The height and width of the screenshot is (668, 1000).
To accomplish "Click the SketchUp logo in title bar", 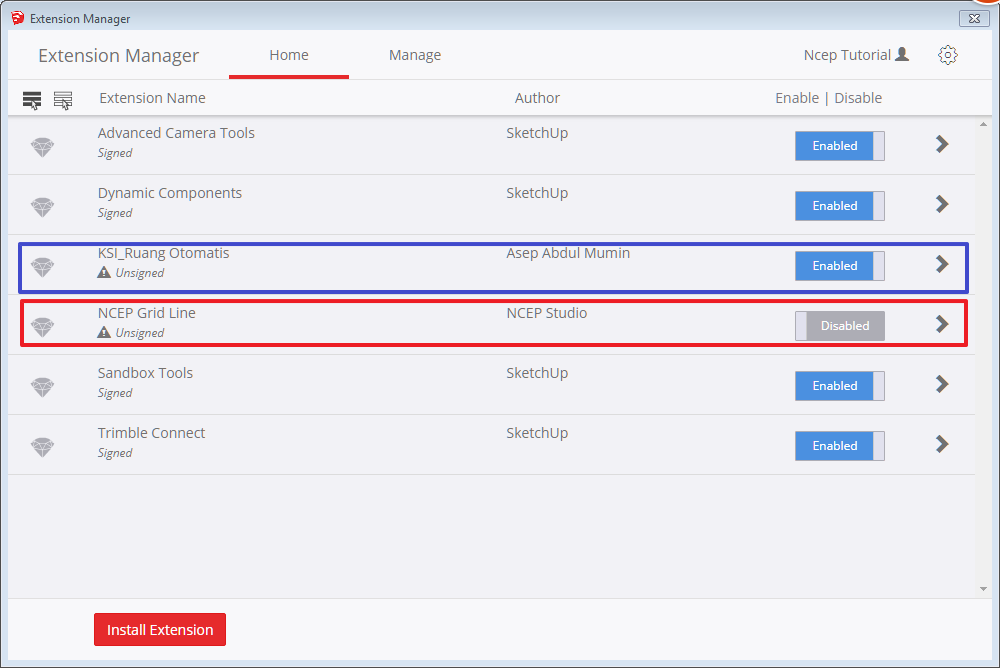I will [17, 18].
